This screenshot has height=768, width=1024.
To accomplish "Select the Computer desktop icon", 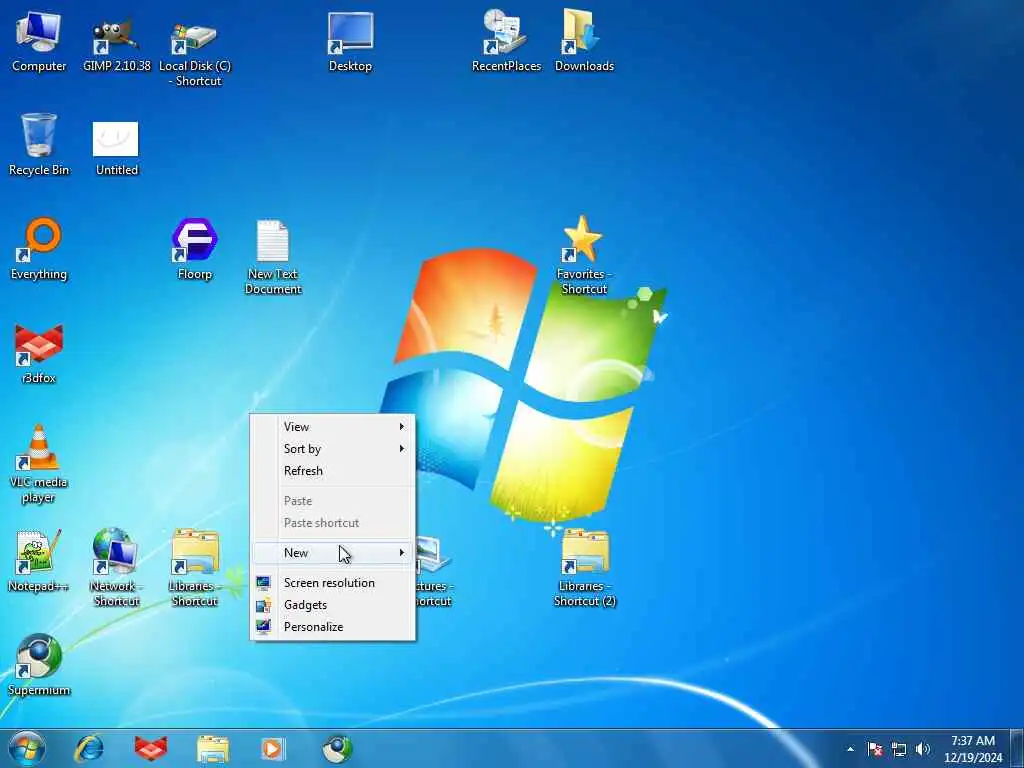I will (39, 40).
